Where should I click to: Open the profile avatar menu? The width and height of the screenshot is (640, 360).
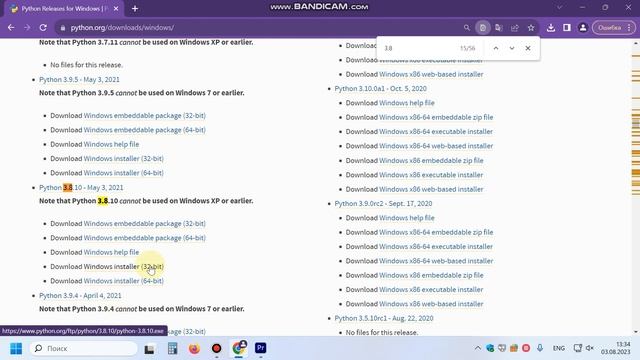click(x=583, y=28)
